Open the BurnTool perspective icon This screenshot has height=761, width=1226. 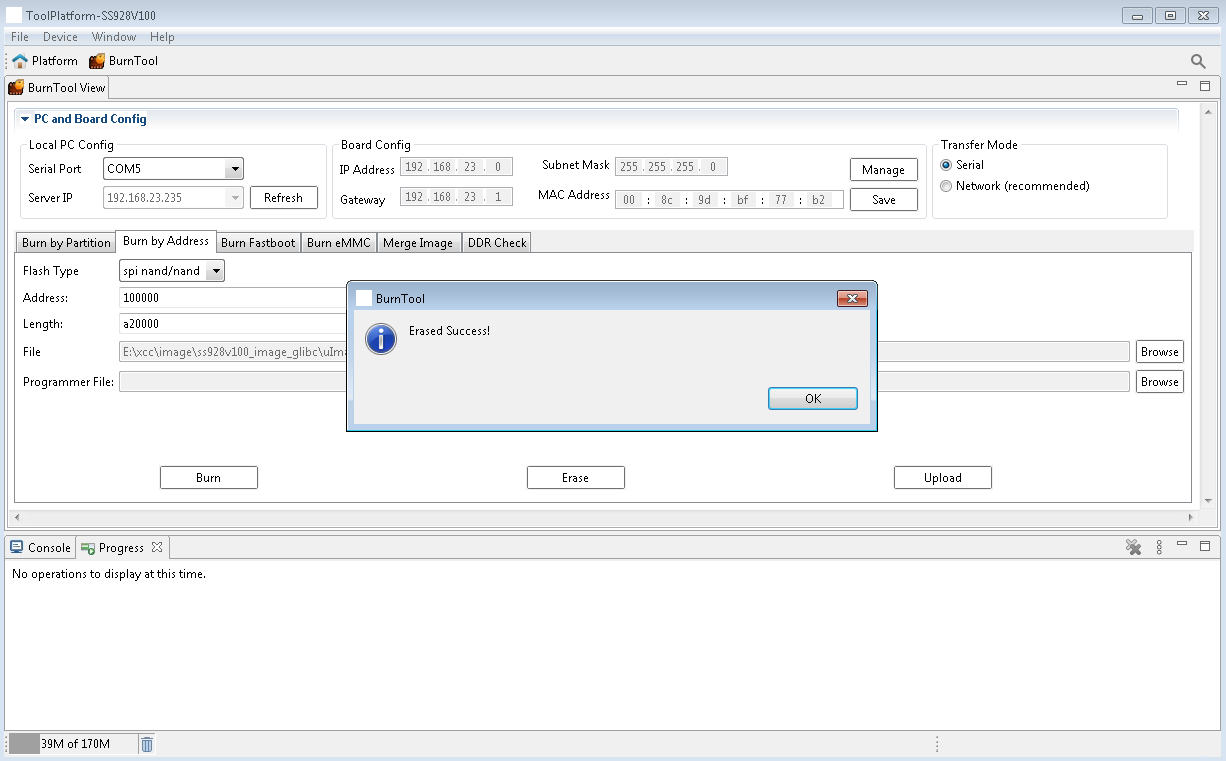coord(97,61)
